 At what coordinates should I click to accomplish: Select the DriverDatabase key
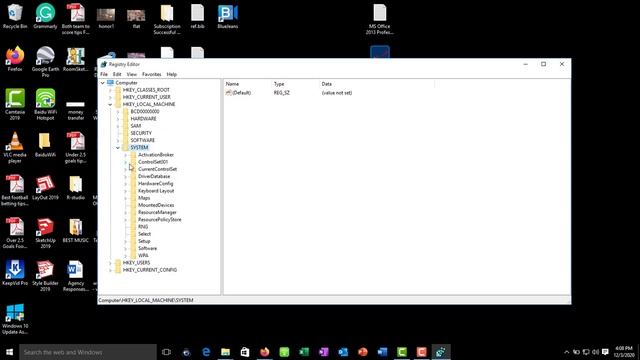pyautogui.click(x=154, y=176)
